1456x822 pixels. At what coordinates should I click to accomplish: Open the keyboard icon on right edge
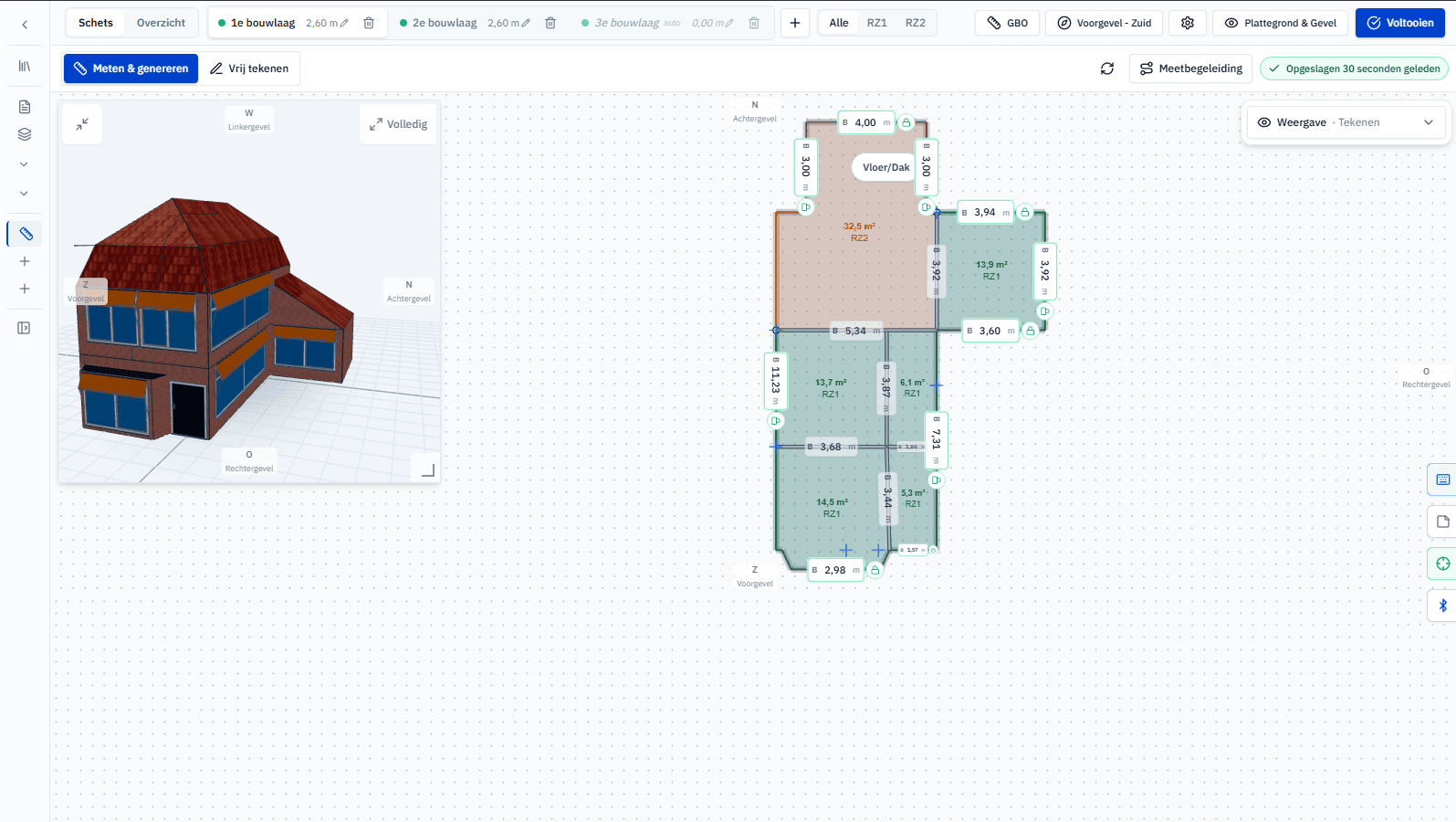coord(1442,479)
